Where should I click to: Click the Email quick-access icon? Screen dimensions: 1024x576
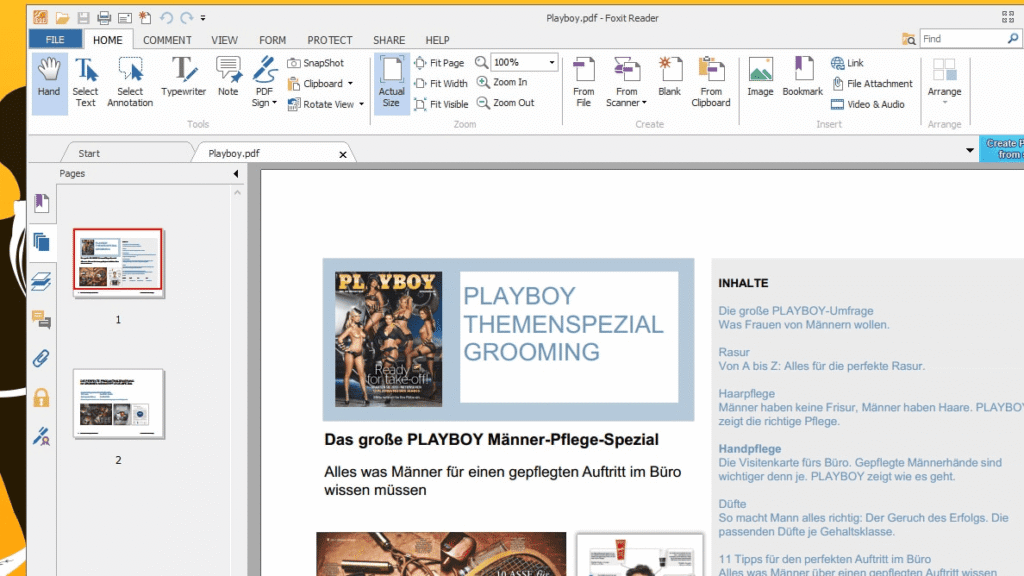point(125,18)
